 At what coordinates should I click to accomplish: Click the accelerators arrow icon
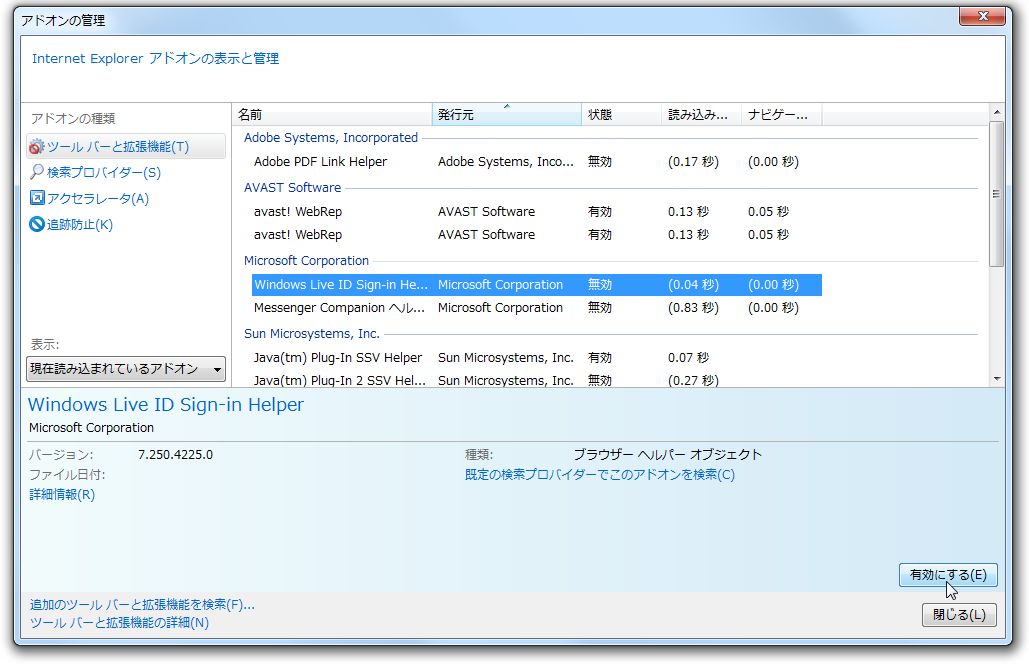(37, 197)
